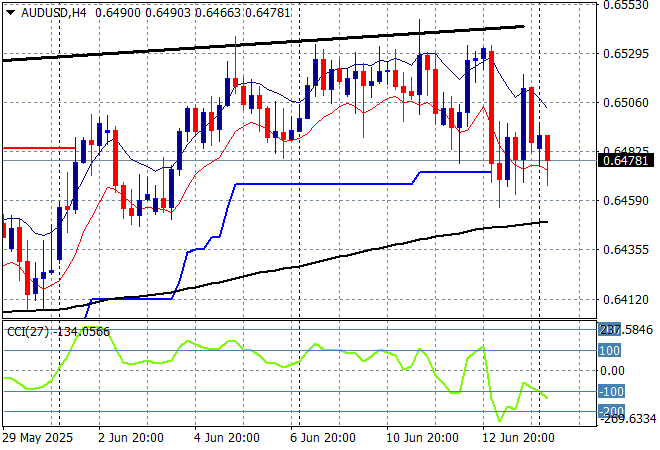The image size is (660, 450).
Task: Select the -100 level marker in CCI
Action: coord(610,391)
